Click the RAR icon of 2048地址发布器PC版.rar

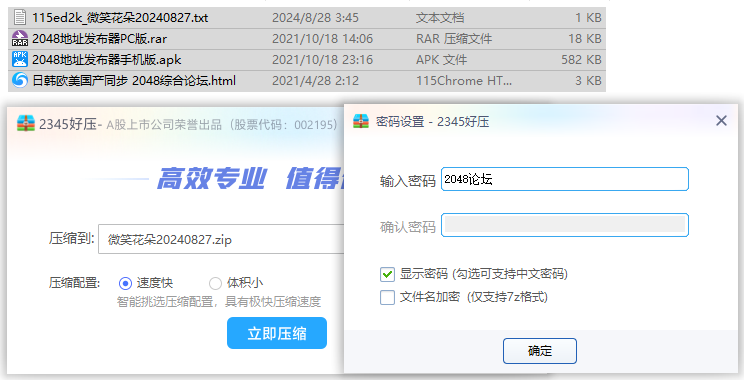(x=19, y=38)
